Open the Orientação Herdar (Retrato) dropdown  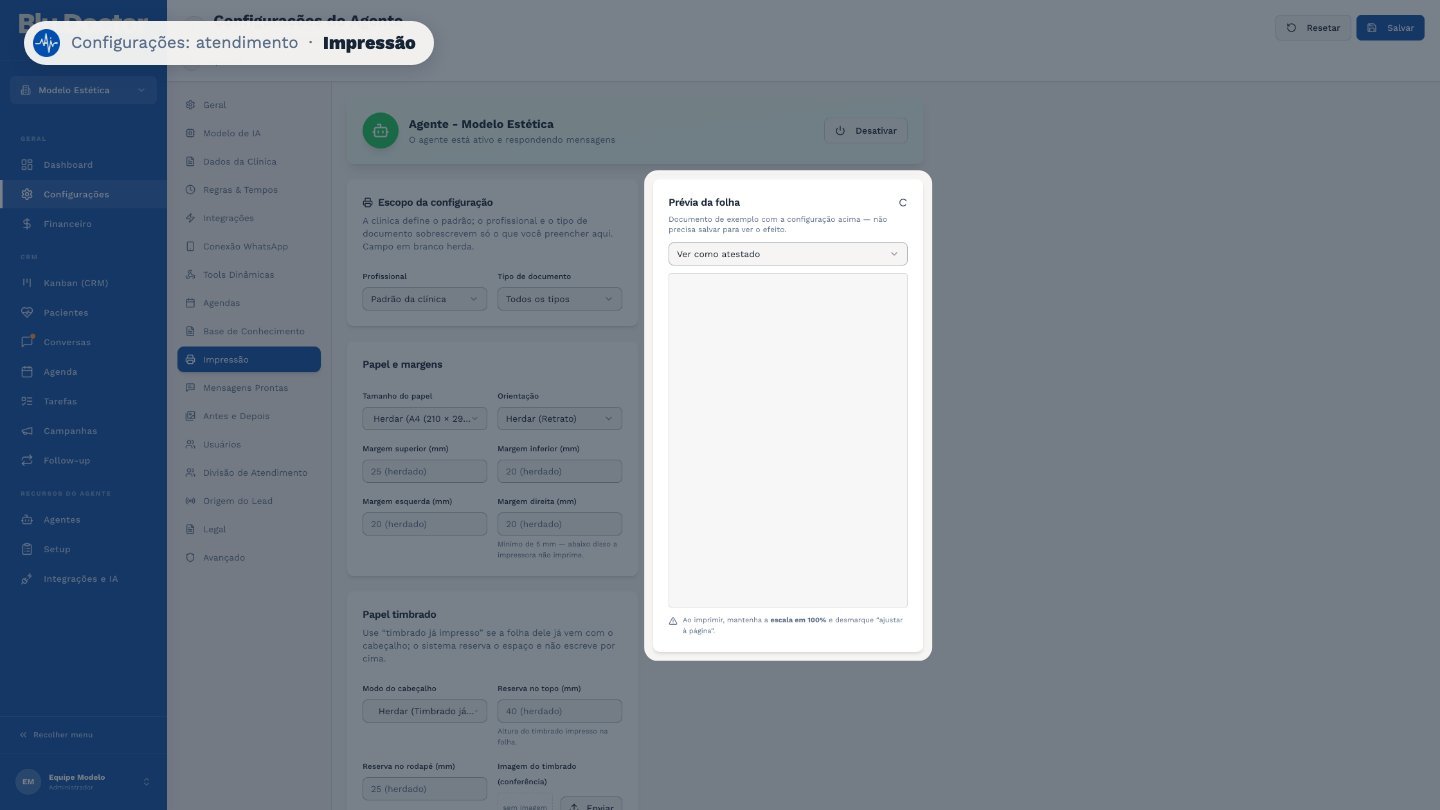point(559,419)
